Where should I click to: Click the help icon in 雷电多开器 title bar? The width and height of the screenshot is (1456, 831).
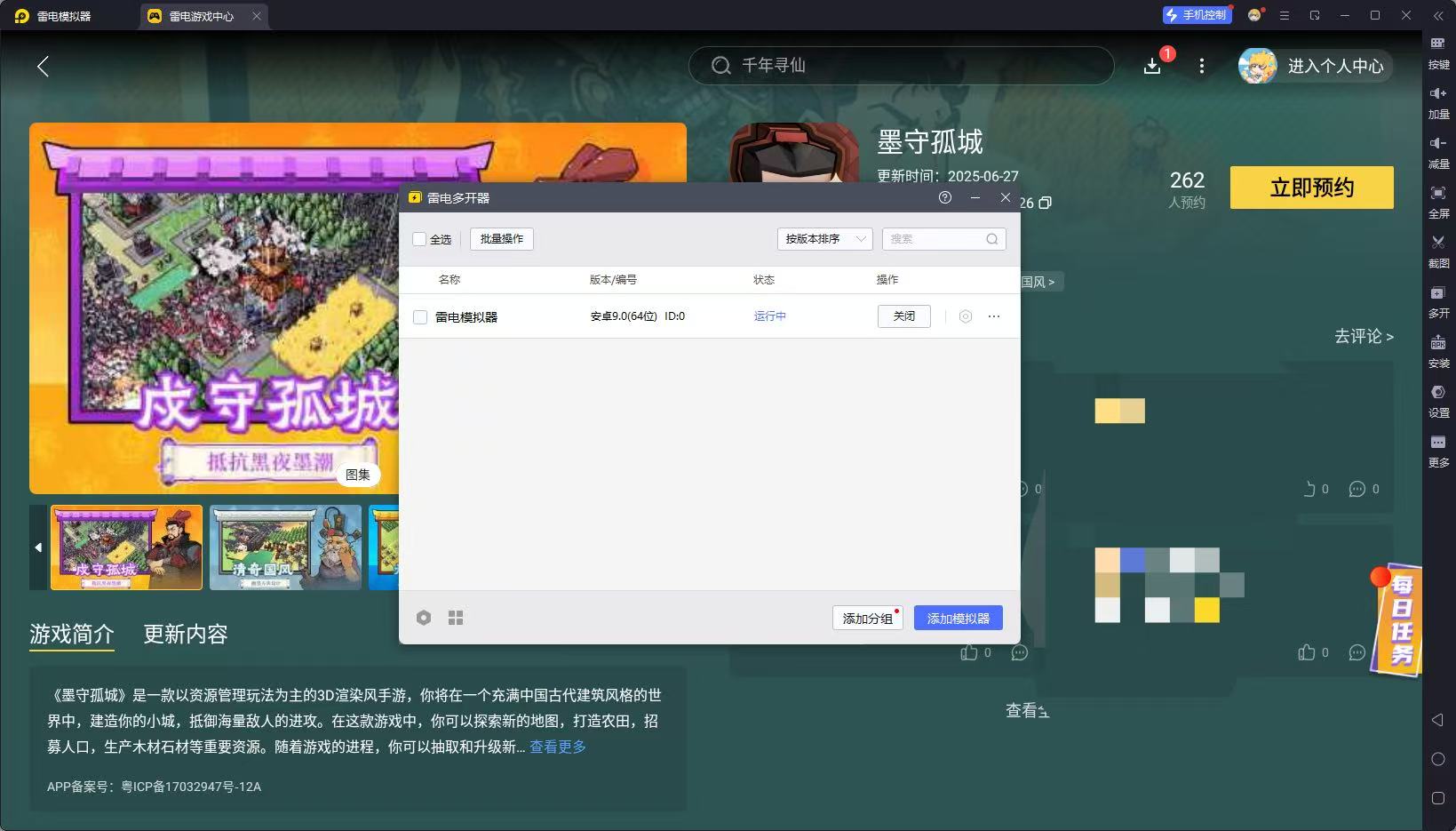pos(945,197)
